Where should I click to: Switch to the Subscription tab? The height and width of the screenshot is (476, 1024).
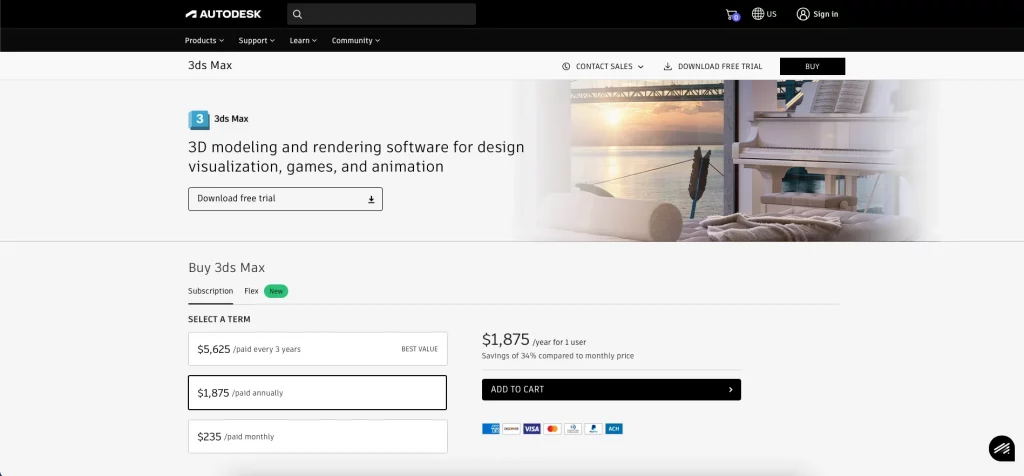tap(210, 291)
